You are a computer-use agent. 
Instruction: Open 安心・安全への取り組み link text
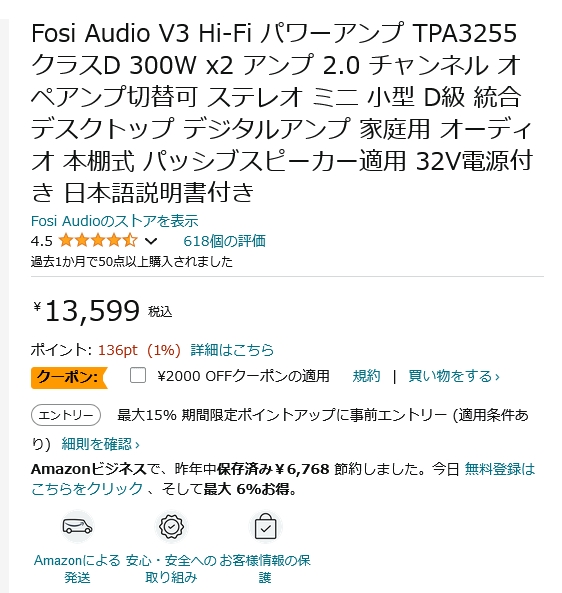pos(171,569)
